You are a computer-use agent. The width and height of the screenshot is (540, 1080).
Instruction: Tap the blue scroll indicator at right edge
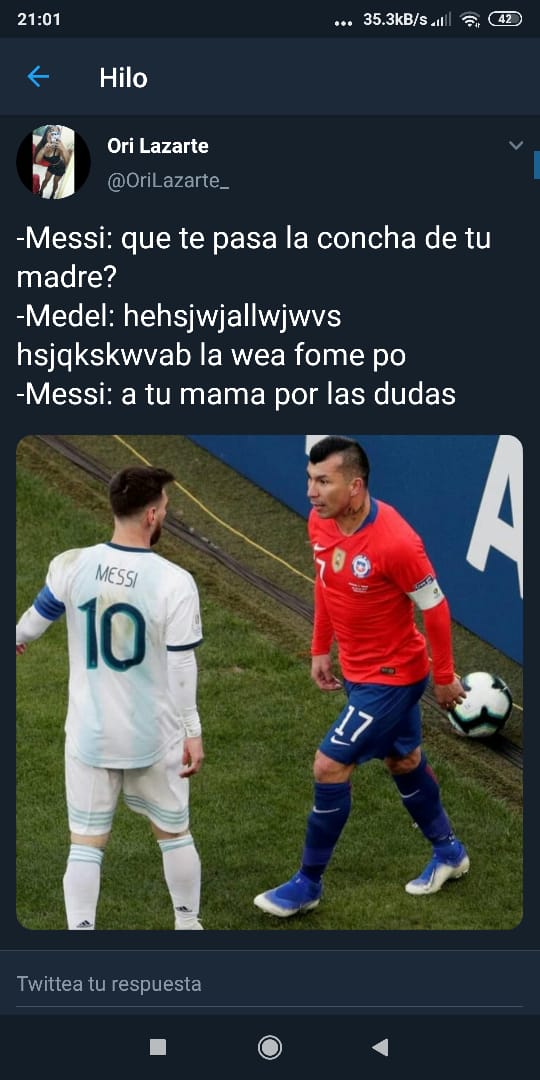pos(537,165)
